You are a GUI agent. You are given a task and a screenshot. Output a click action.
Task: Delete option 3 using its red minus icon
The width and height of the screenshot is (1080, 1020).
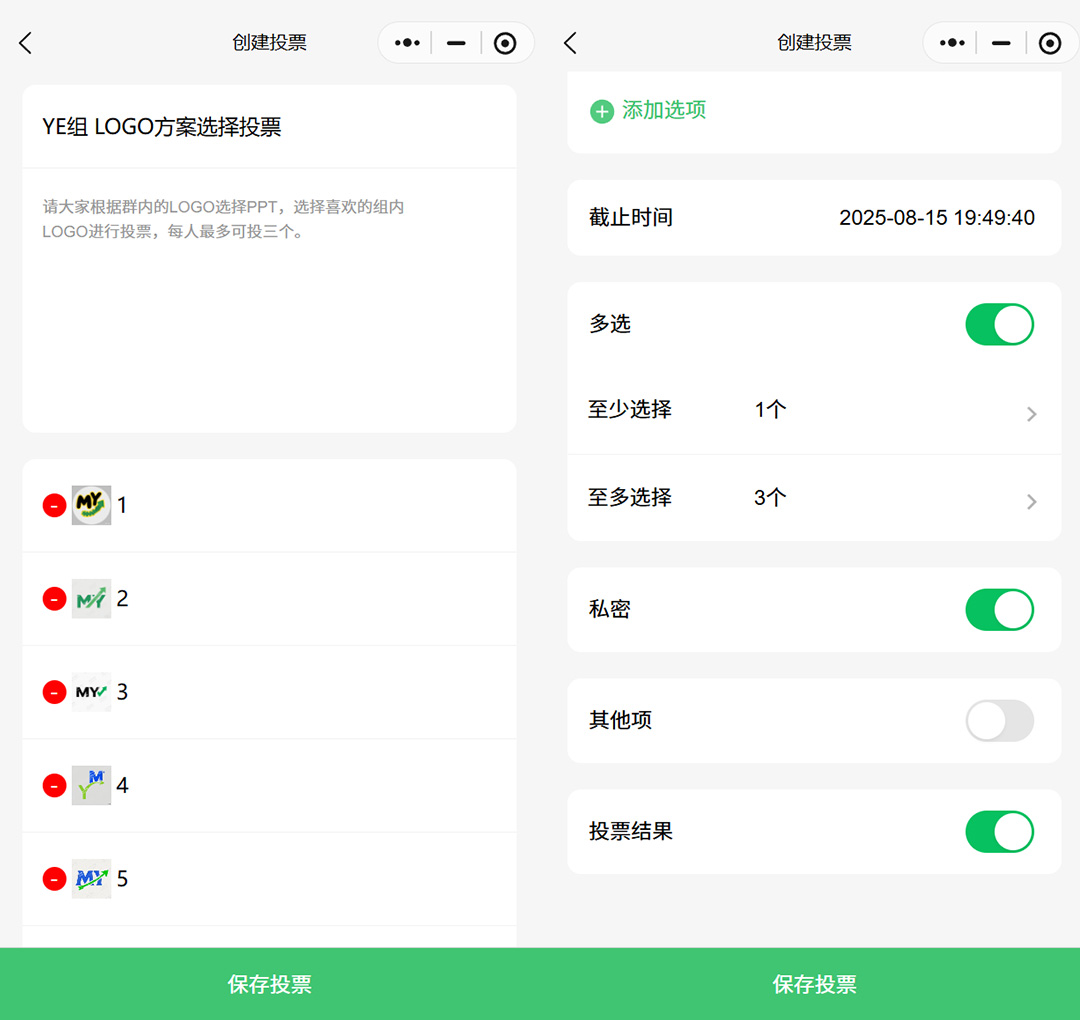[54, 692]
